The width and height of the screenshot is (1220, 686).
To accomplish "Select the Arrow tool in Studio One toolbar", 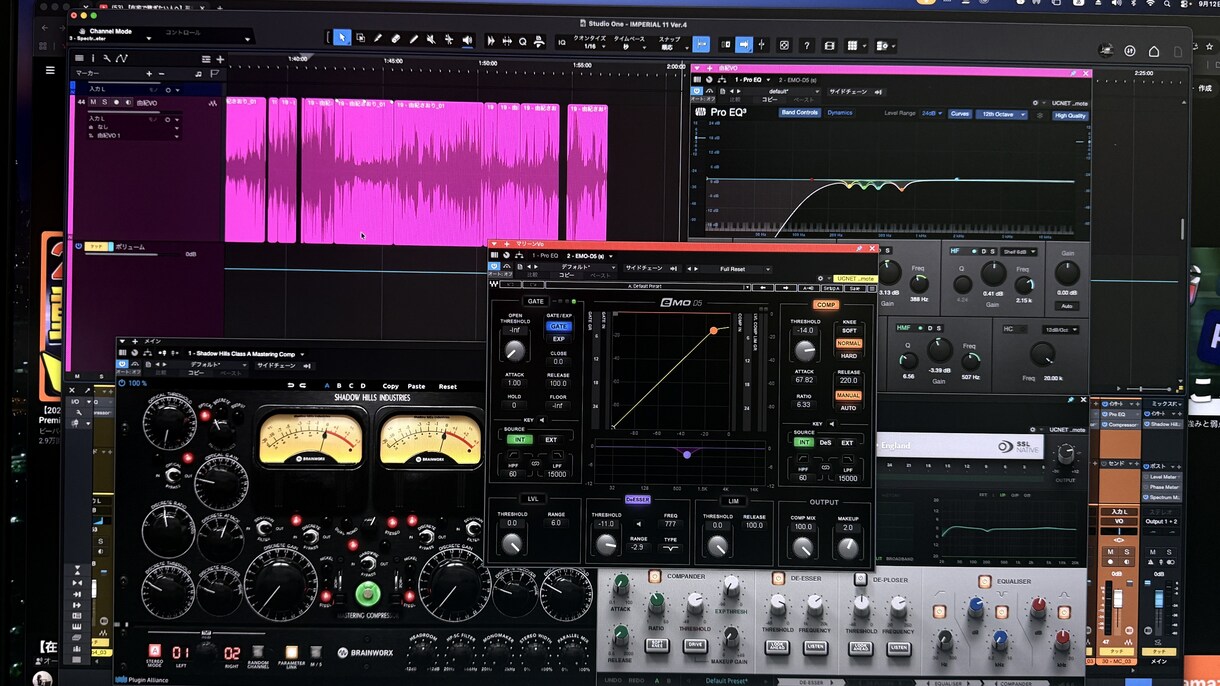I will point(342,38).
